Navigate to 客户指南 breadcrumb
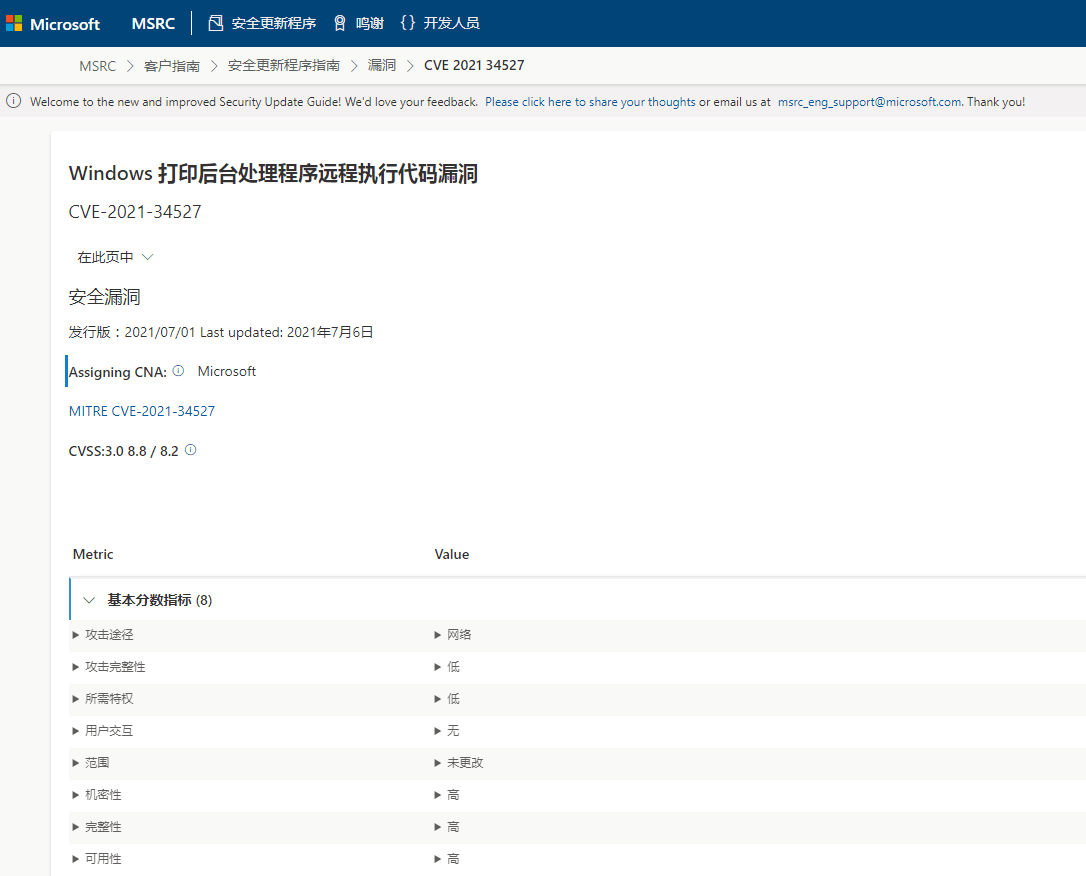The height and width of the screenshot is (876, 1086). click(x=171, y=66)
